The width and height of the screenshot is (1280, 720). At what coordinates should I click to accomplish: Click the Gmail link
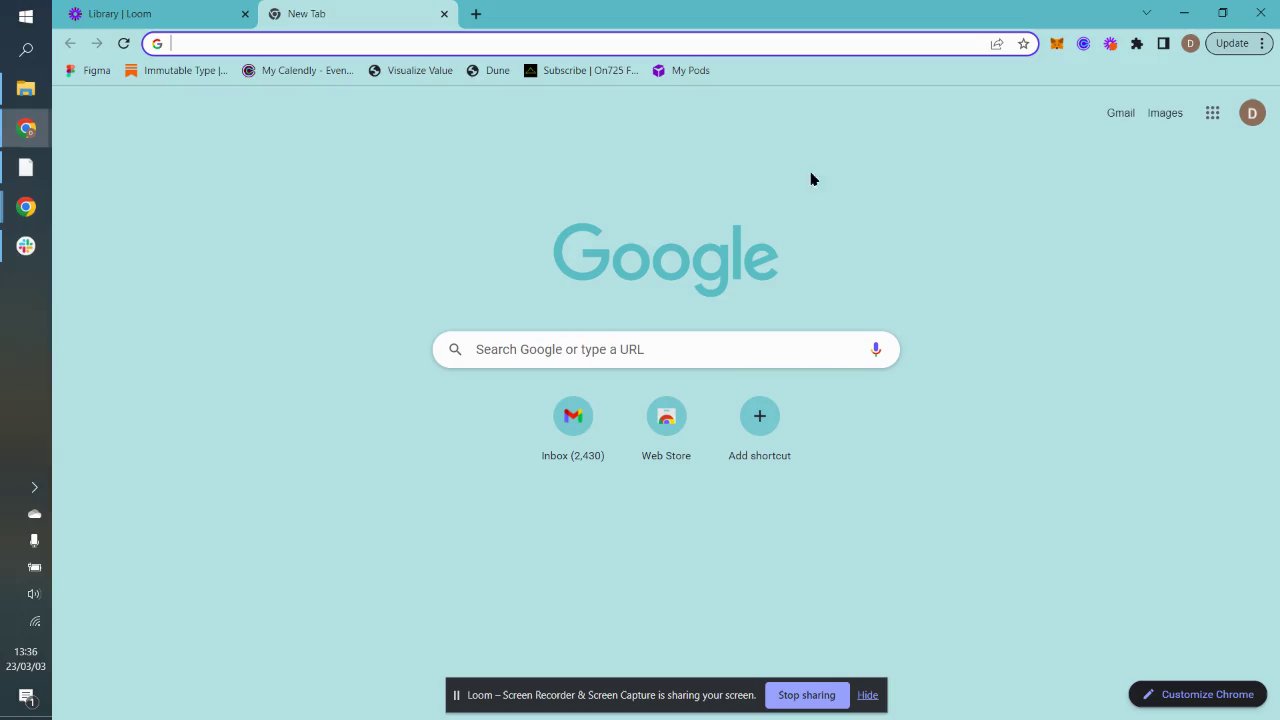(x=1120, y=113)
